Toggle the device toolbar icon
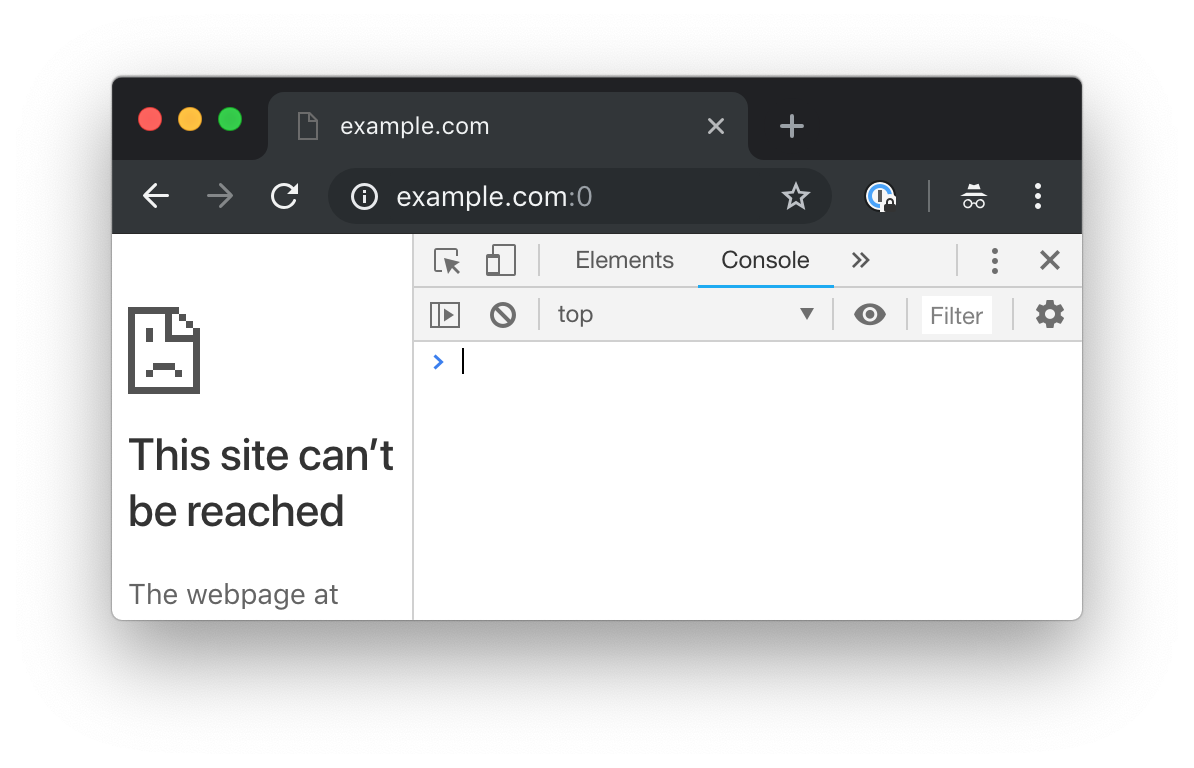Screen dimensions: 1194x768 [500, 260]
